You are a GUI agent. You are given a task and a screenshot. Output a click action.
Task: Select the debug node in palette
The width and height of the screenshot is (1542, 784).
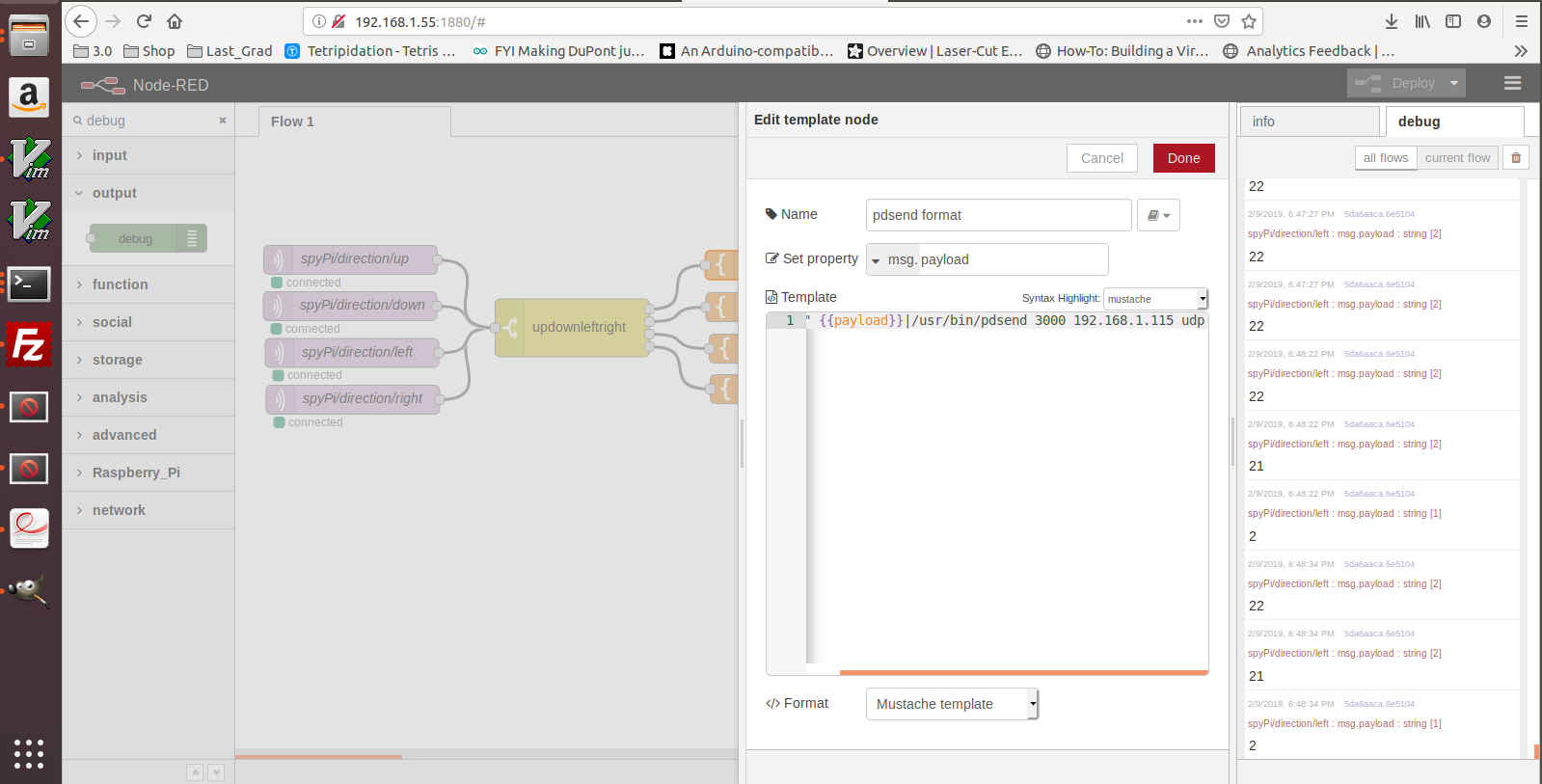pos(148,238)
